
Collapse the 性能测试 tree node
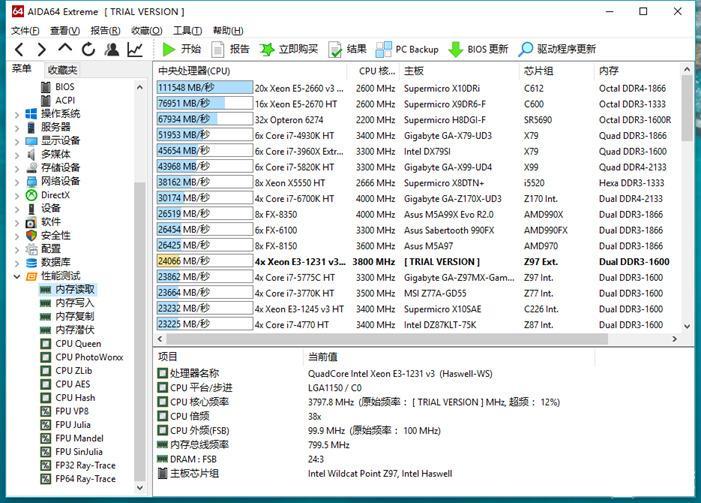[x=17, y=276]
